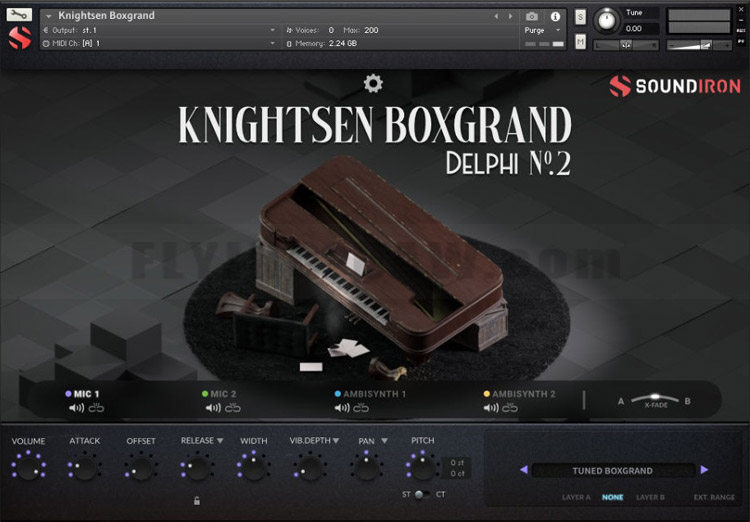The image size is (750, 522).
Task: Click the lock icon under Release knob
Action: click(197, 501)
